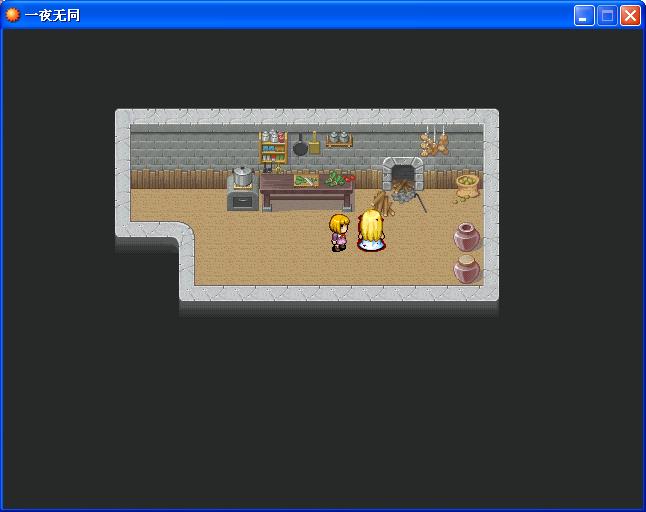Click the silver cooking pot on the stove
The height and width of the screenshot is (512, 646).
[x=243, y=176]
